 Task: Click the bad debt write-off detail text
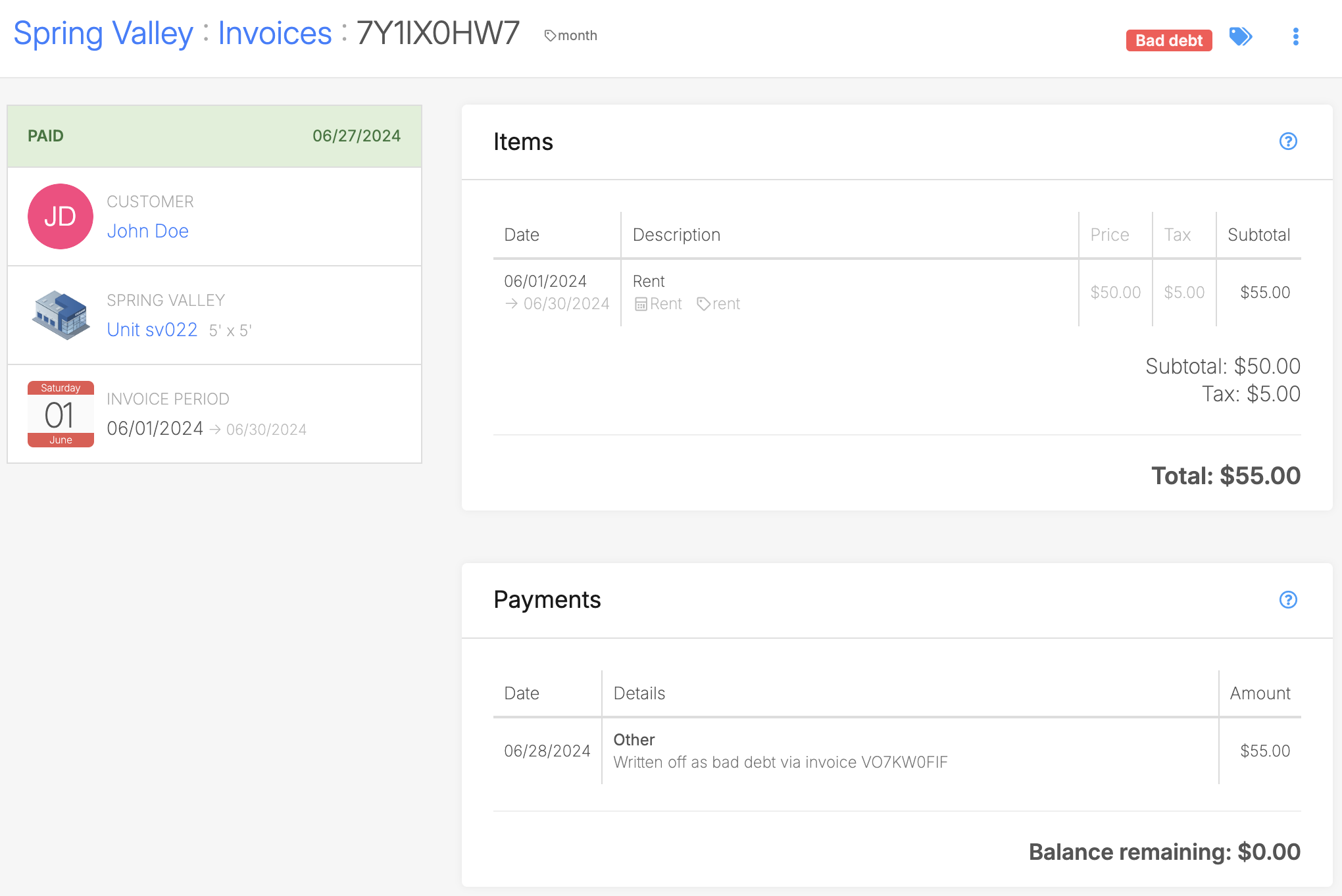[x=781, y=762]
